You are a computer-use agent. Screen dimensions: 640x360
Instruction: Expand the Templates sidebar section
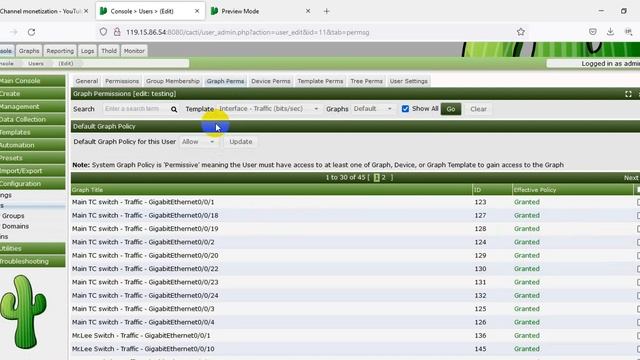32,132
